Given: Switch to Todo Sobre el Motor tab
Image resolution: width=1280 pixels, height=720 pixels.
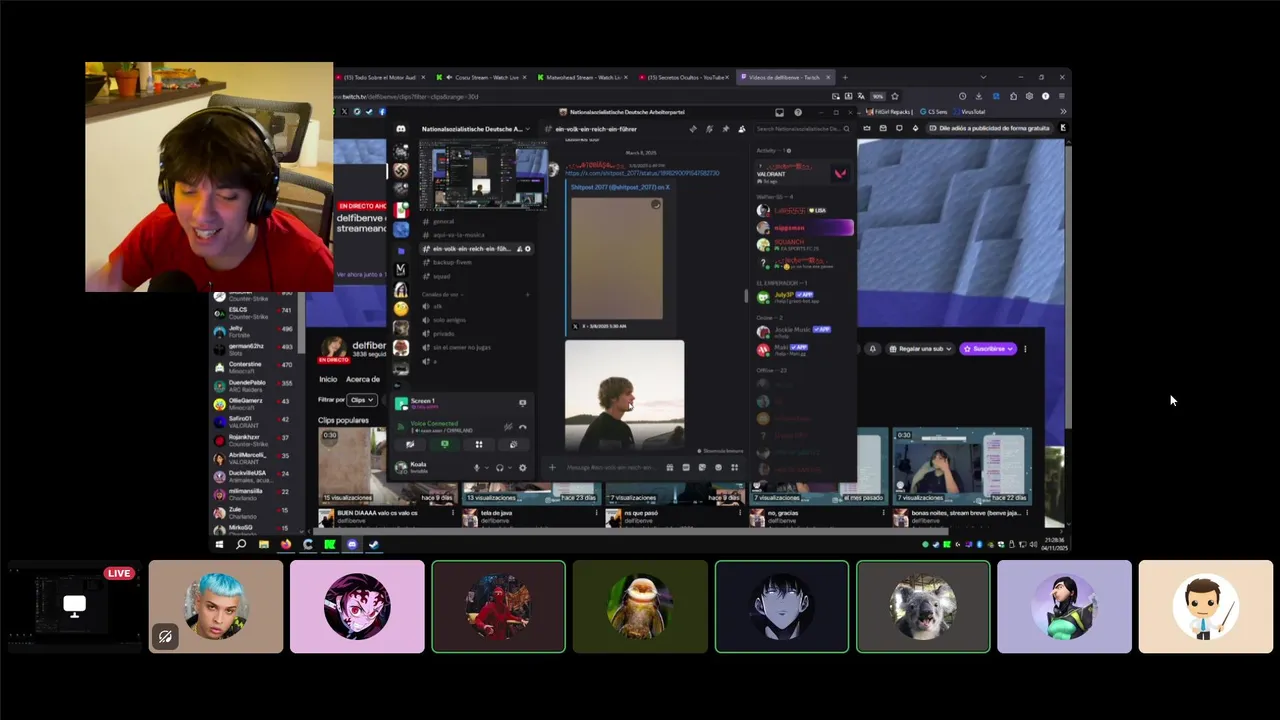Looking at the screenshot, I should coord(382,77).
